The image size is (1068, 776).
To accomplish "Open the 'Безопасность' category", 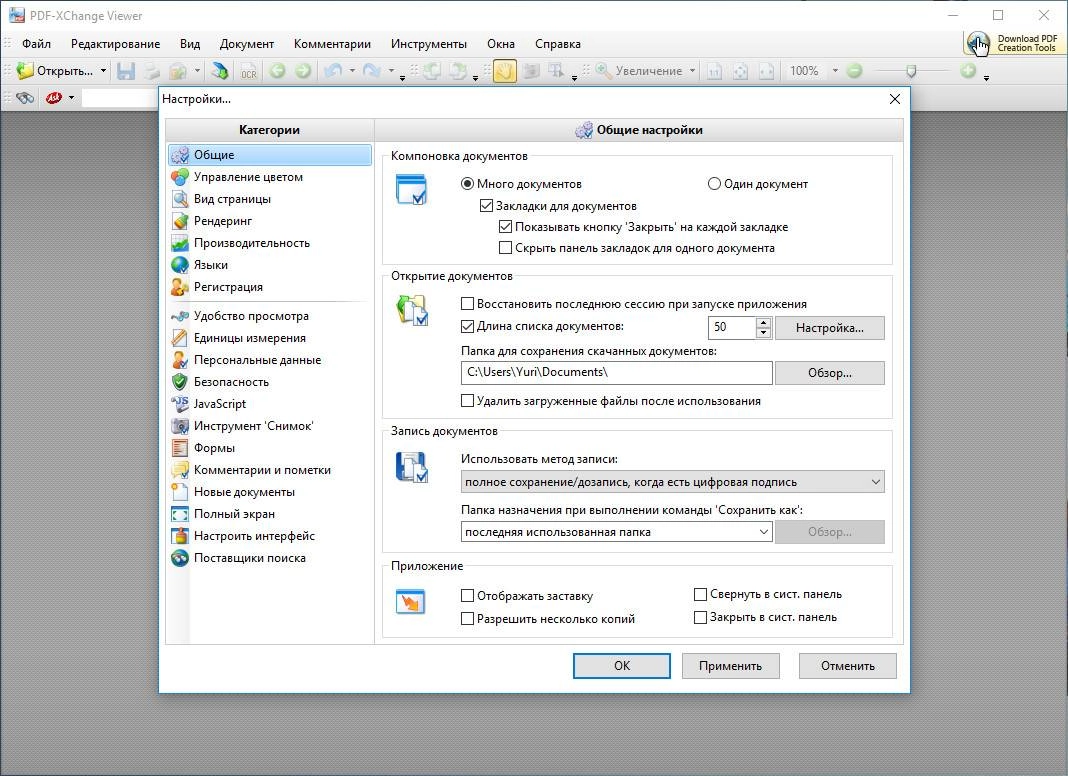I will point(270,382).
